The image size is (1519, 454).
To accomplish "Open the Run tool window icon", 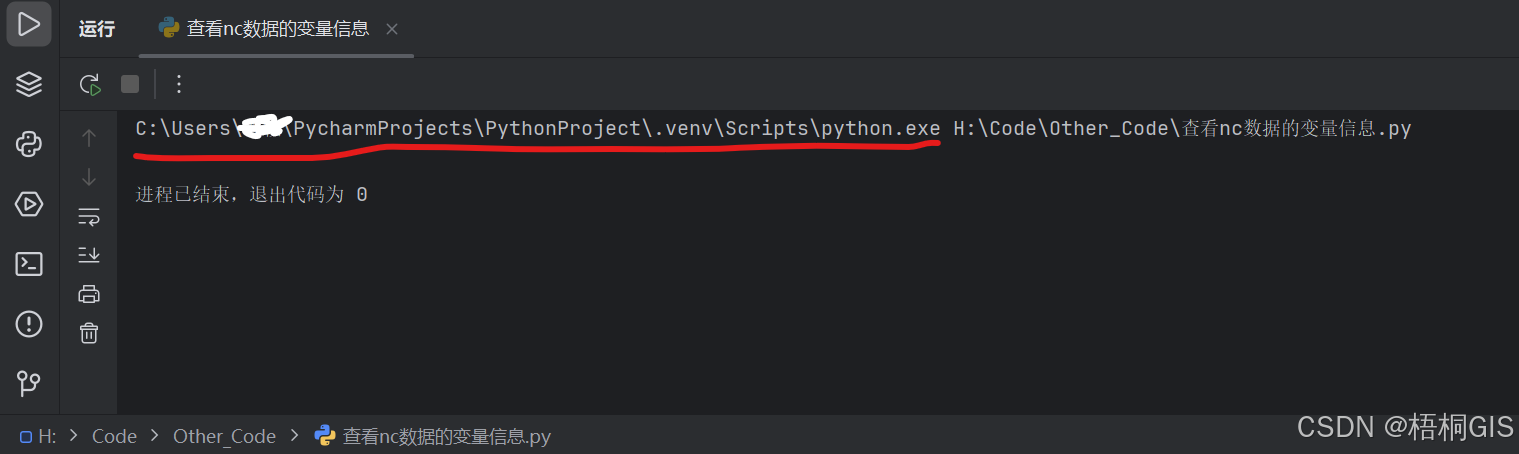I will tap(29, 23).
